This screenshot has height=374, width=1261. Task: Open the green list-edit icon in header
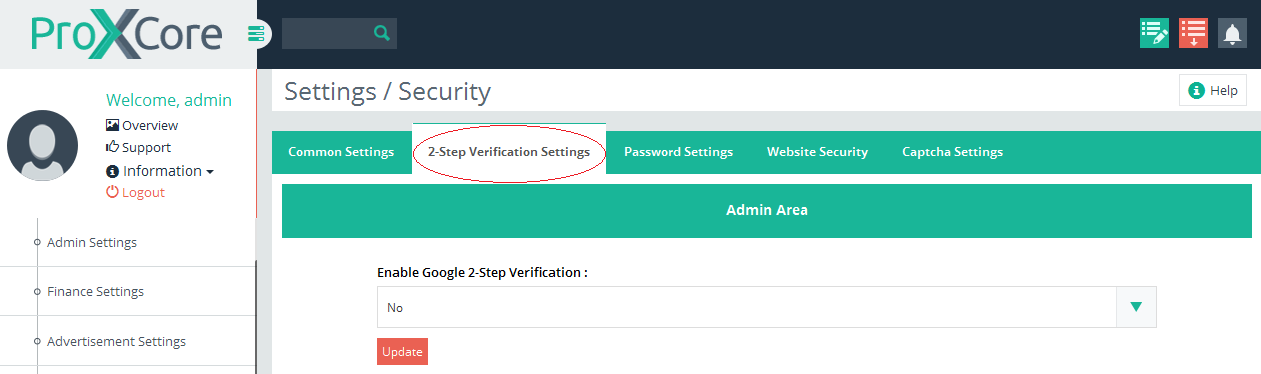pyautogui.click(x=1155, y=33)
